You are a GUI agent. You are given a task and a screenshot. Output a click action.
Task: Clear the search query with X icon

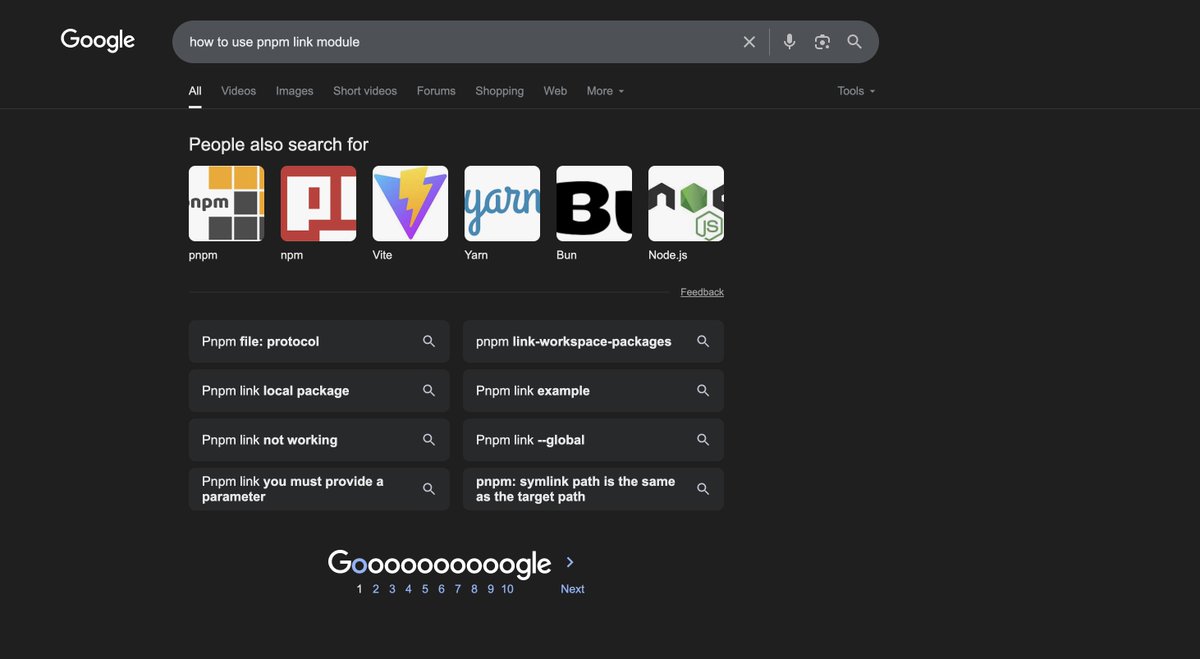click(x=749, y=42)
